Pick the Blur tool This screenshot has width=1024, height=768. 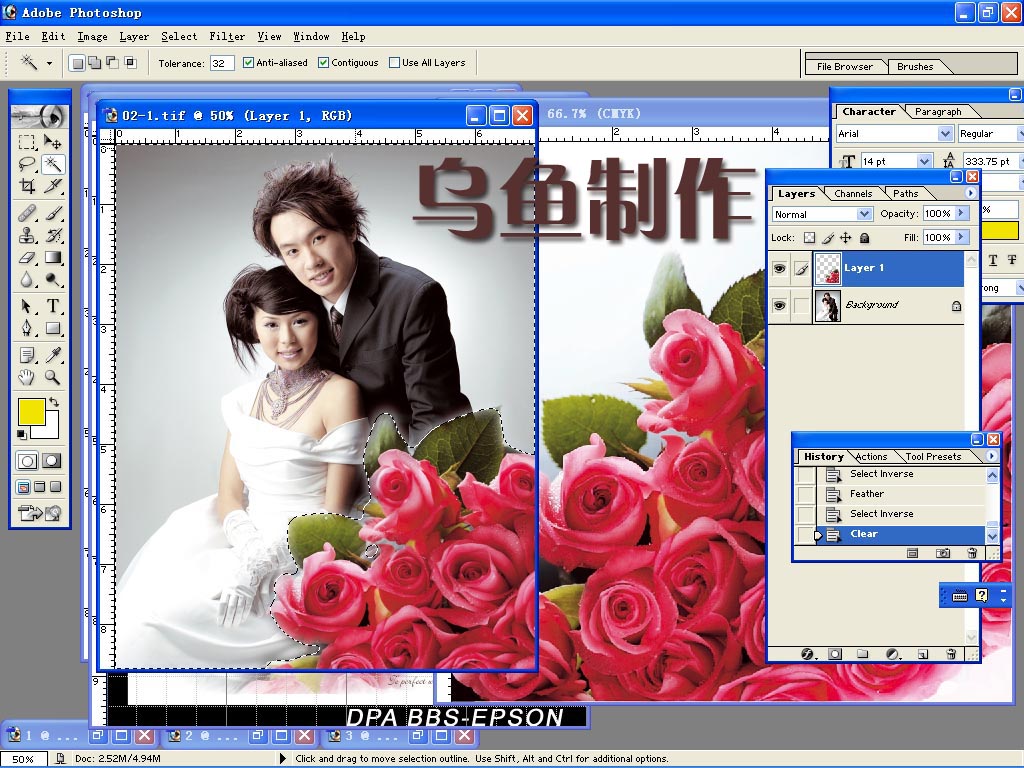[27, 280]
